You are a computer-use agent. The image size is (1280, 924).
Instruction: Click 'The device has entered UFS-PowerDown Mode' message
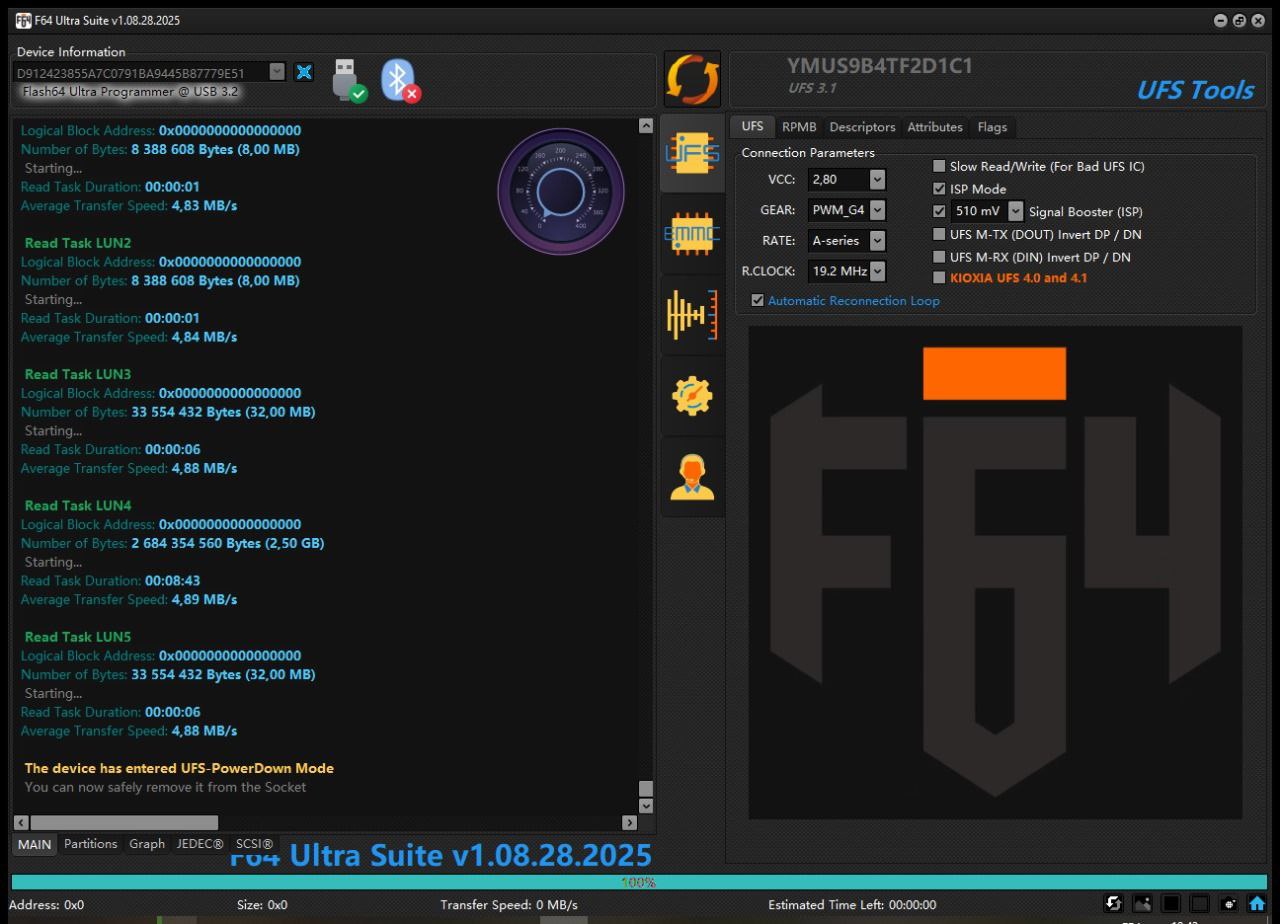tap(179, 768)
